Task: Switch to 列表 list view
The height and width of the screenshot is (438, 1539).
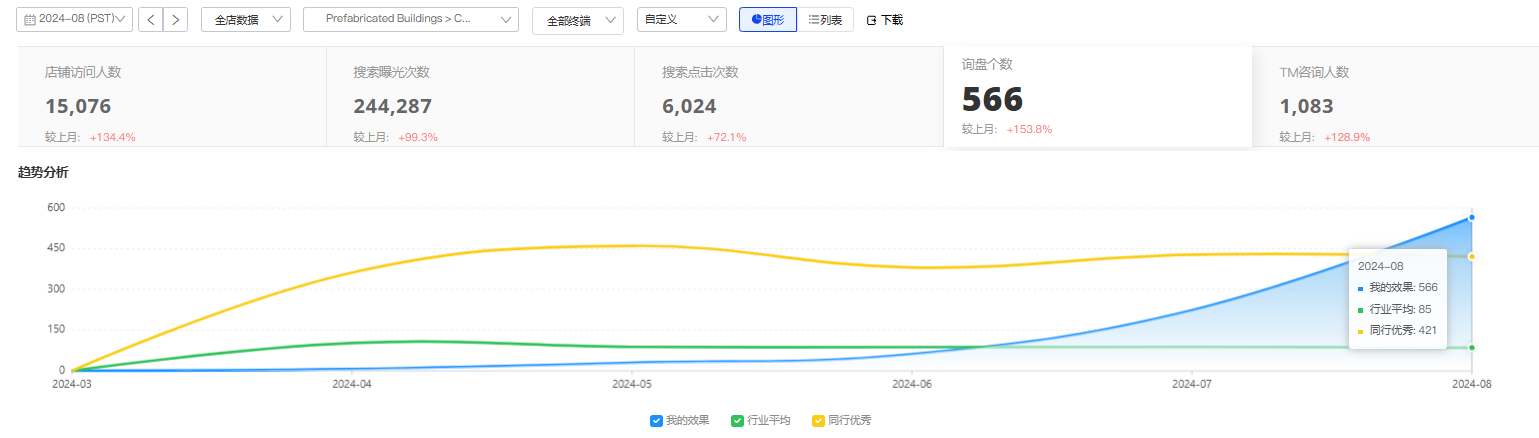Action: tap(825, 19)
